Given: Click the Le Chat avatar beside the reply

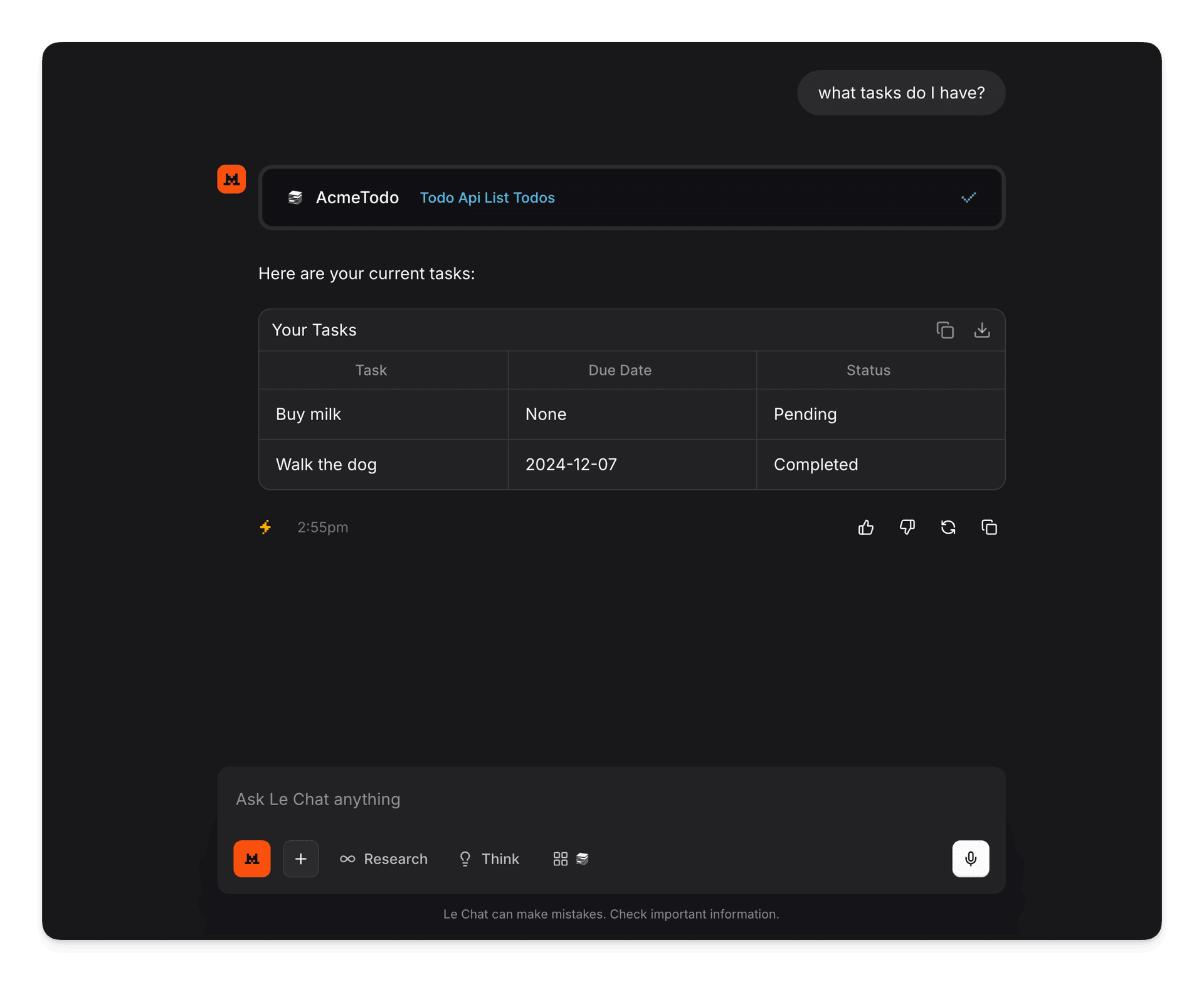Looking at the screenshot, I should [x=231, y=179].
